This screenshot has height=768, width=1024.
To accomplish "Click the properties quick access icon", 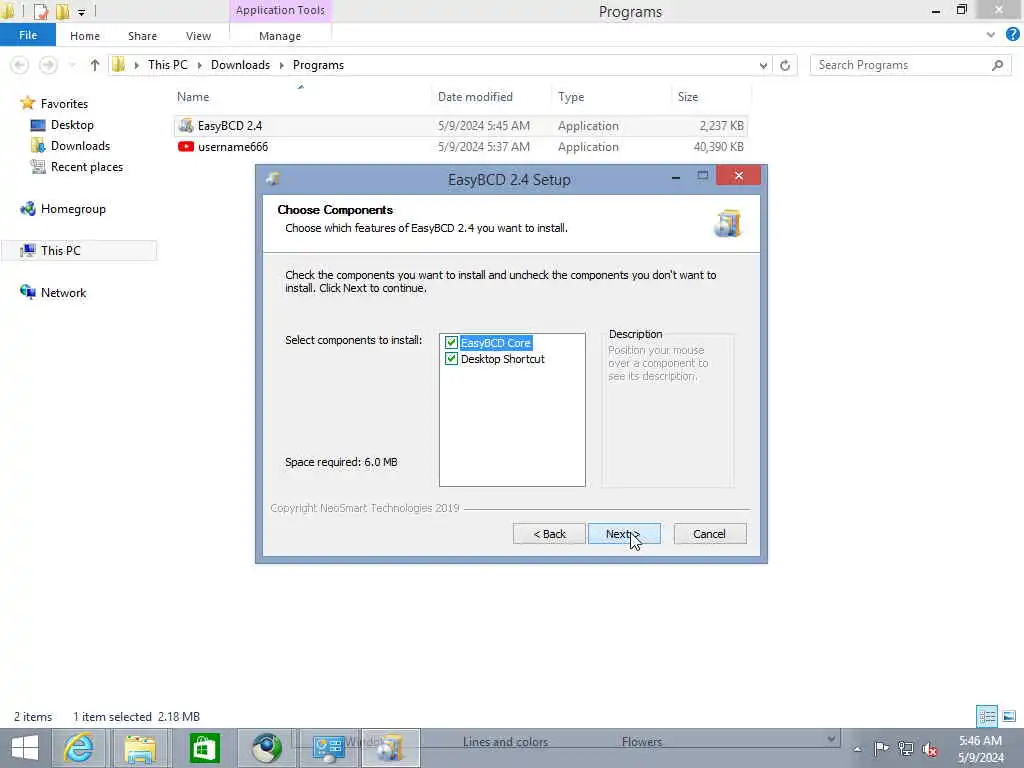I will point(41,11).
